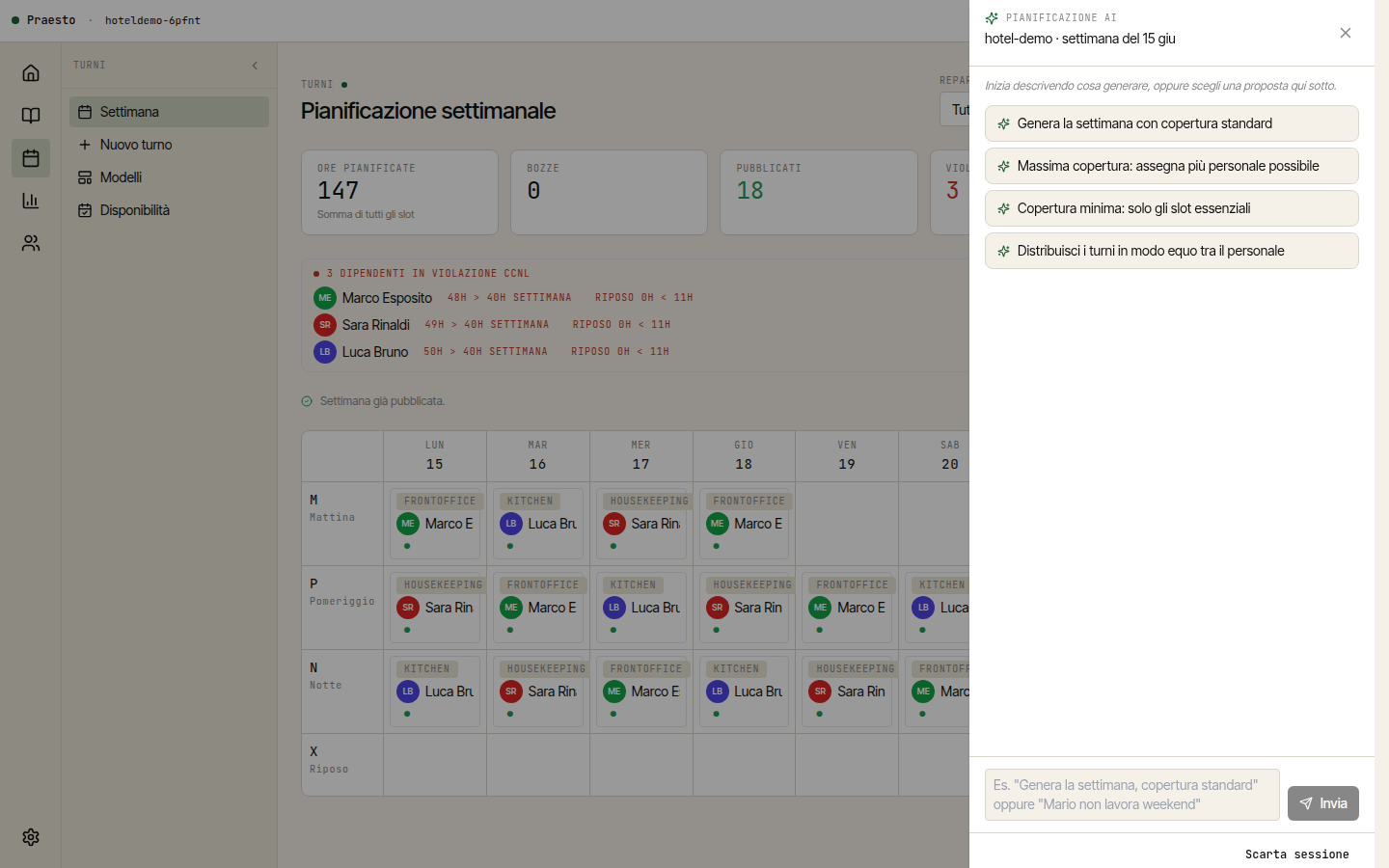
Task: Click hoteldemo-6pfnt workspace name
Action: pos(152,20)
